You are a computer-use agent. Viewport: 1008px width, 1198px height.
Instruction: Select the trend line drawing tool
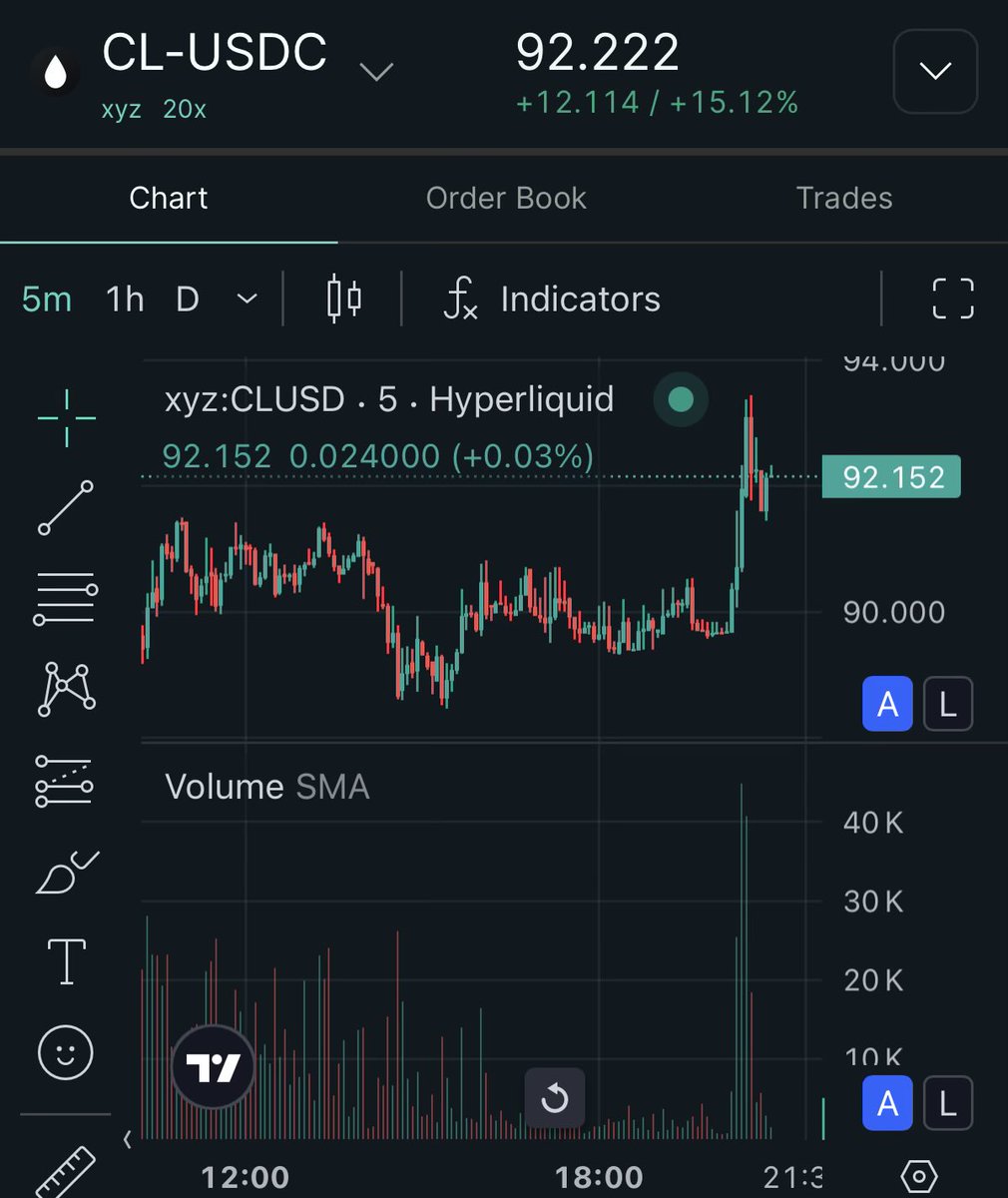[x=66, y=507]
